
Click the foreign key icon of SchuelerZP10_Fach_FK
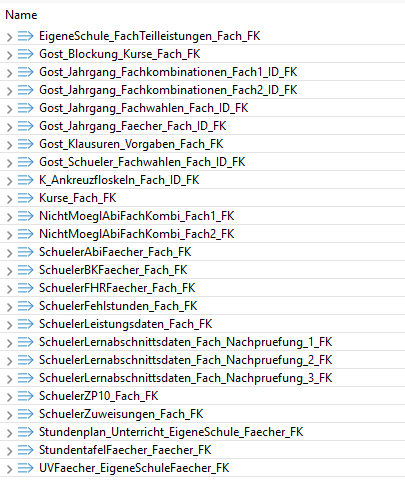[x=26, y=396]
